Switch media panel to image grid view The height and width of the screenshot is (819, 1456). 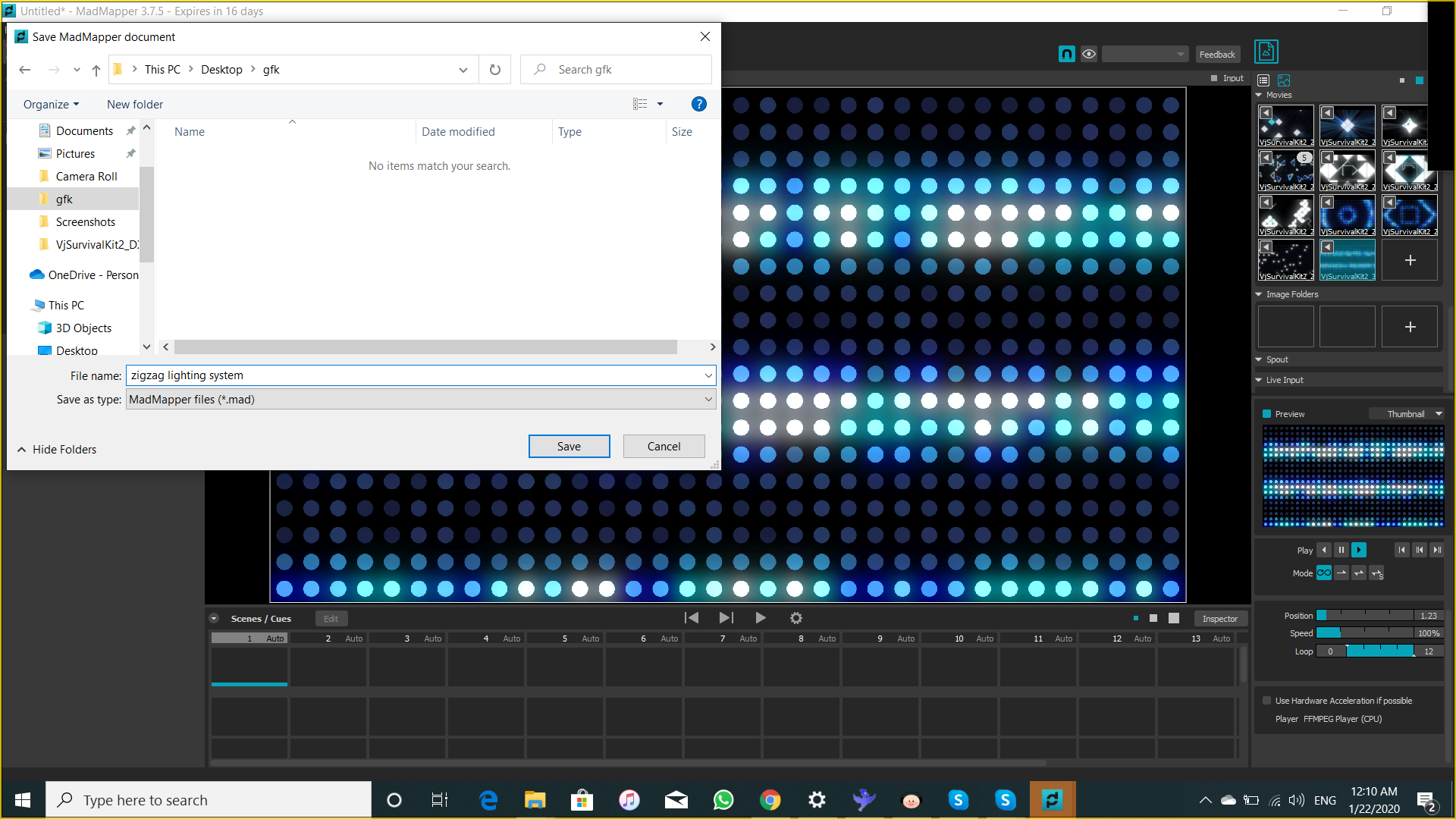[x=1284, y=80]
